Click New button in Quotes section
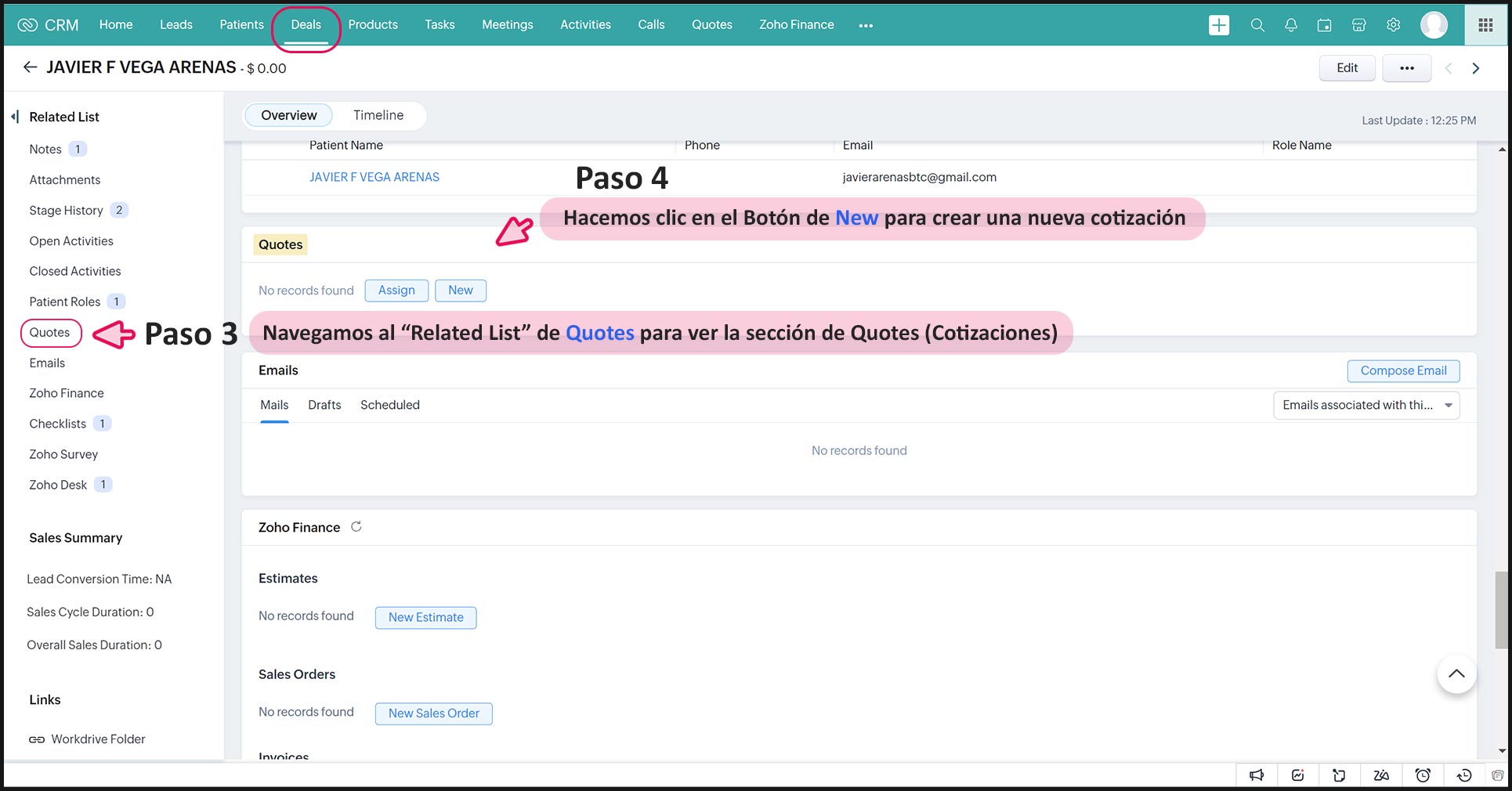 point(461,291)
